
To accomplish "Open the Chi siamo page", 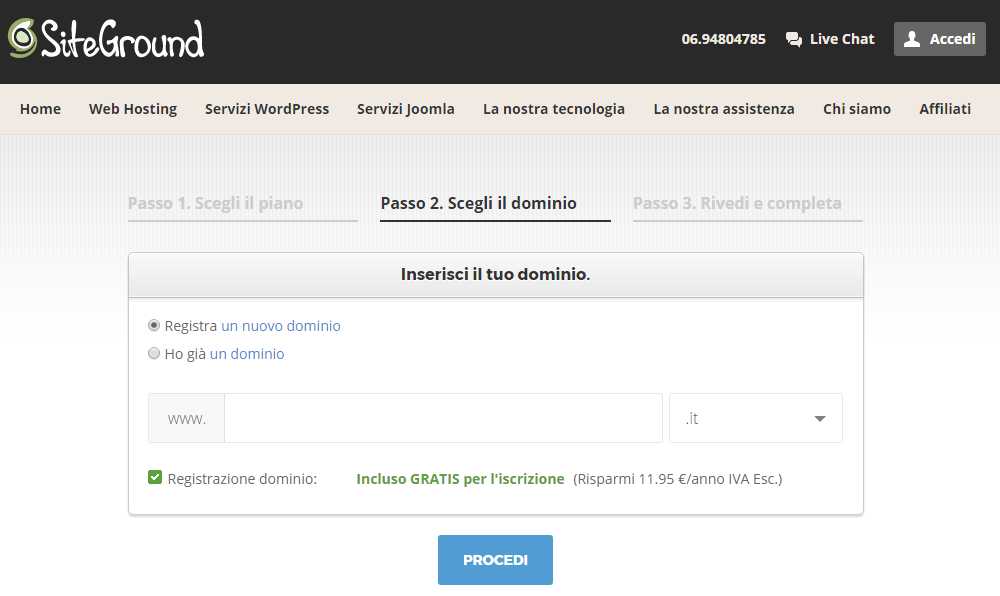I will point(857,109).
